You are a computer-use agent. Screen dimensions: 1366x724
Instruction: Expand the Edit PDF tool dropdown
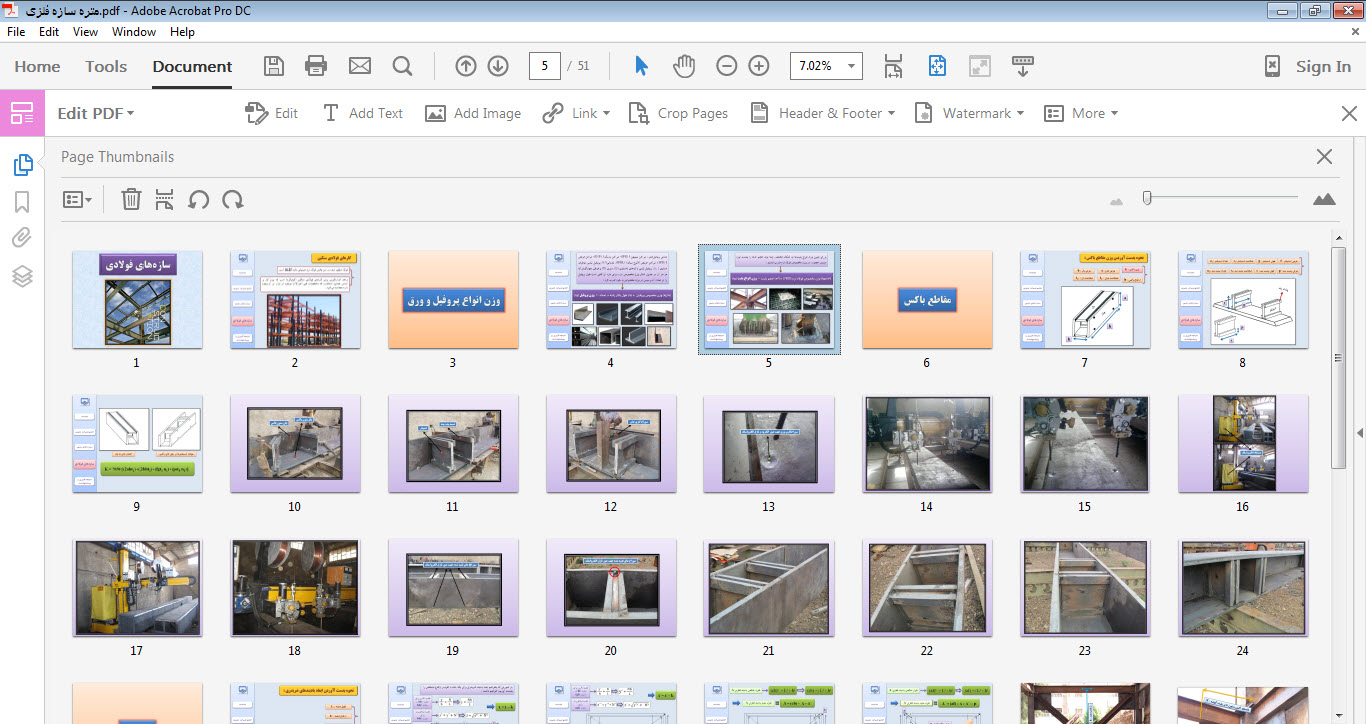coord(130,114)
